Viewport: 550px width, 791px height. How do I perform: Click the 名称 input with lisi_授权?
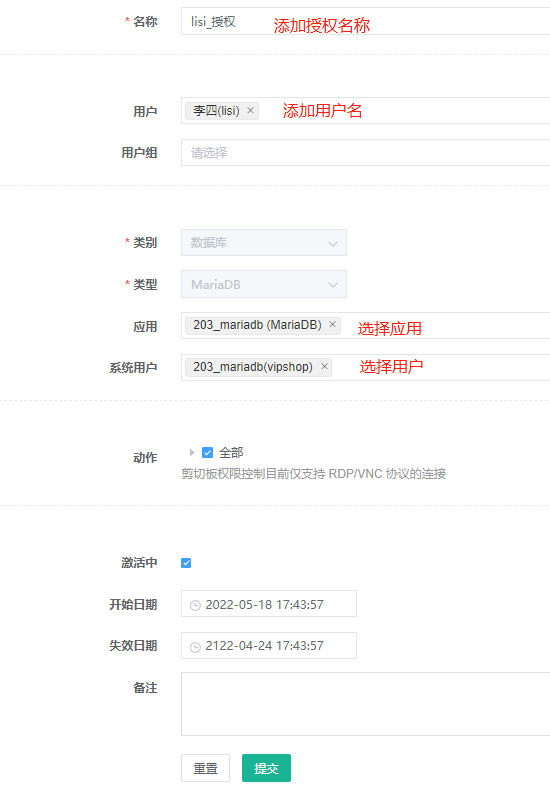pyautogui.click(x=365, y=21)
